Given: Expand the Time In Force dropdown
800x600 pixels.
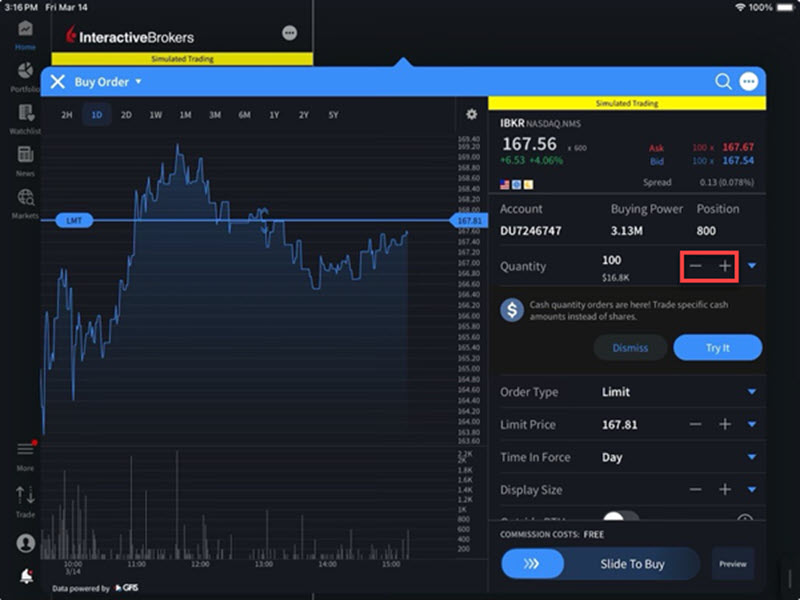Looking at the screenshot, I should click(752, 457).
